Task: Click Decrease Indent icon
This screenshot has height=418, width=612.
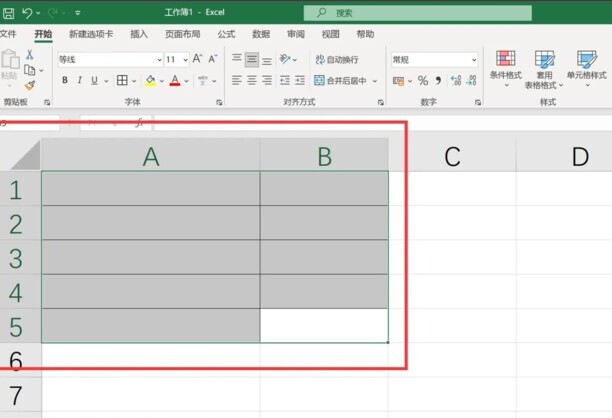Action: [x=285, y=80]
